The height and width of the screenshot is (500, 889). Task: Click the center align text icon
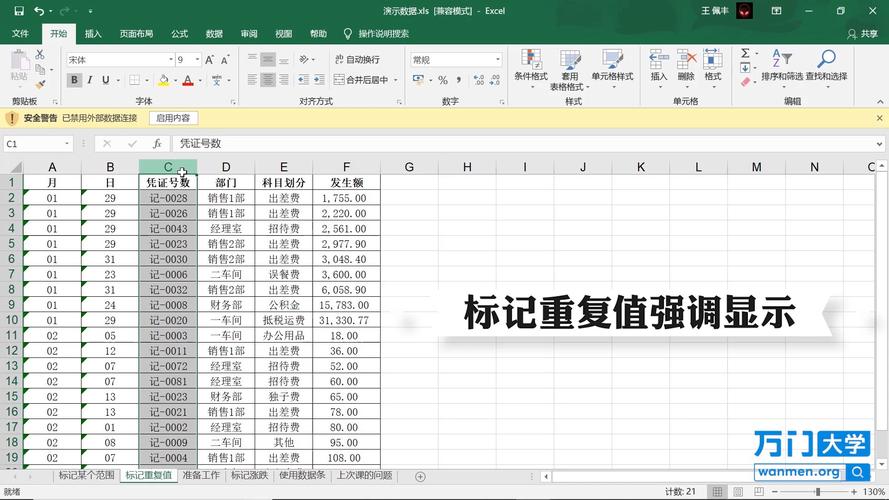coord(268,80)
